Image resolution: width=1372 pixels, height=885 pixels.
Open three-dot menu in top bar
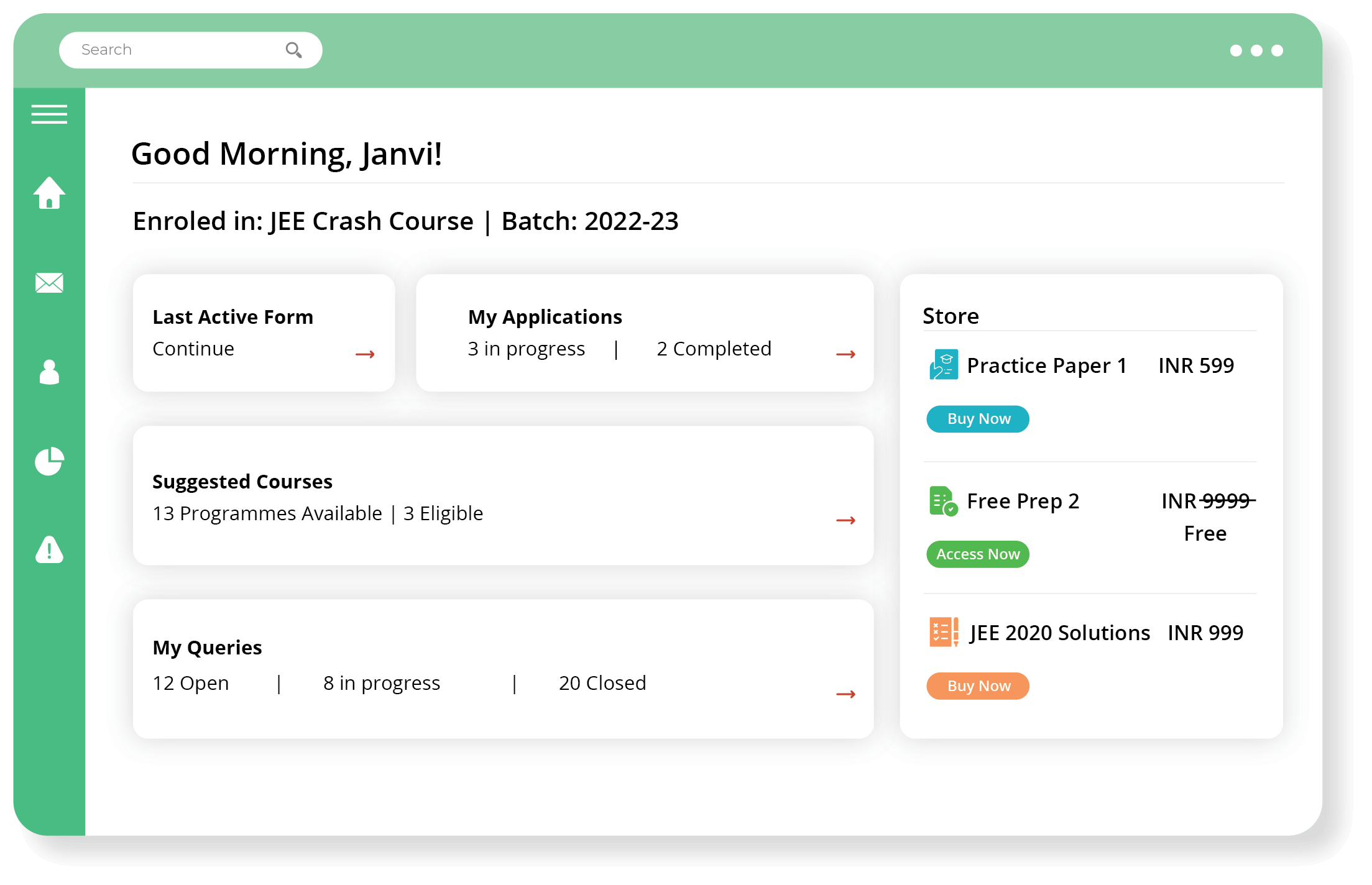point(1256,50)
